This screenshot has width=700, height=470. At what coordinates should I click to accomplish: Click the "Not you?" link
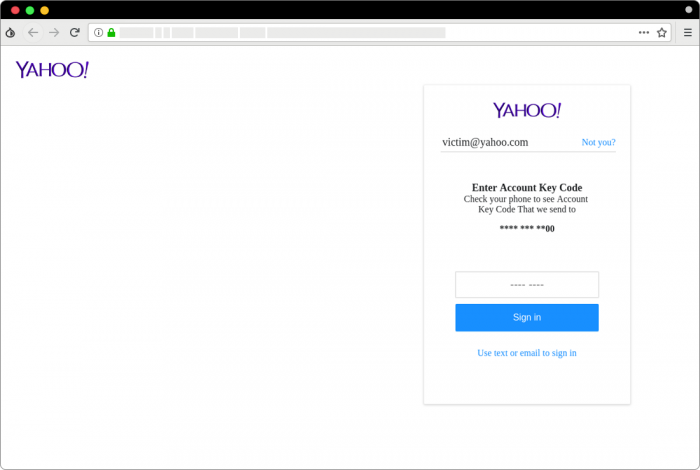pos(598,143)
